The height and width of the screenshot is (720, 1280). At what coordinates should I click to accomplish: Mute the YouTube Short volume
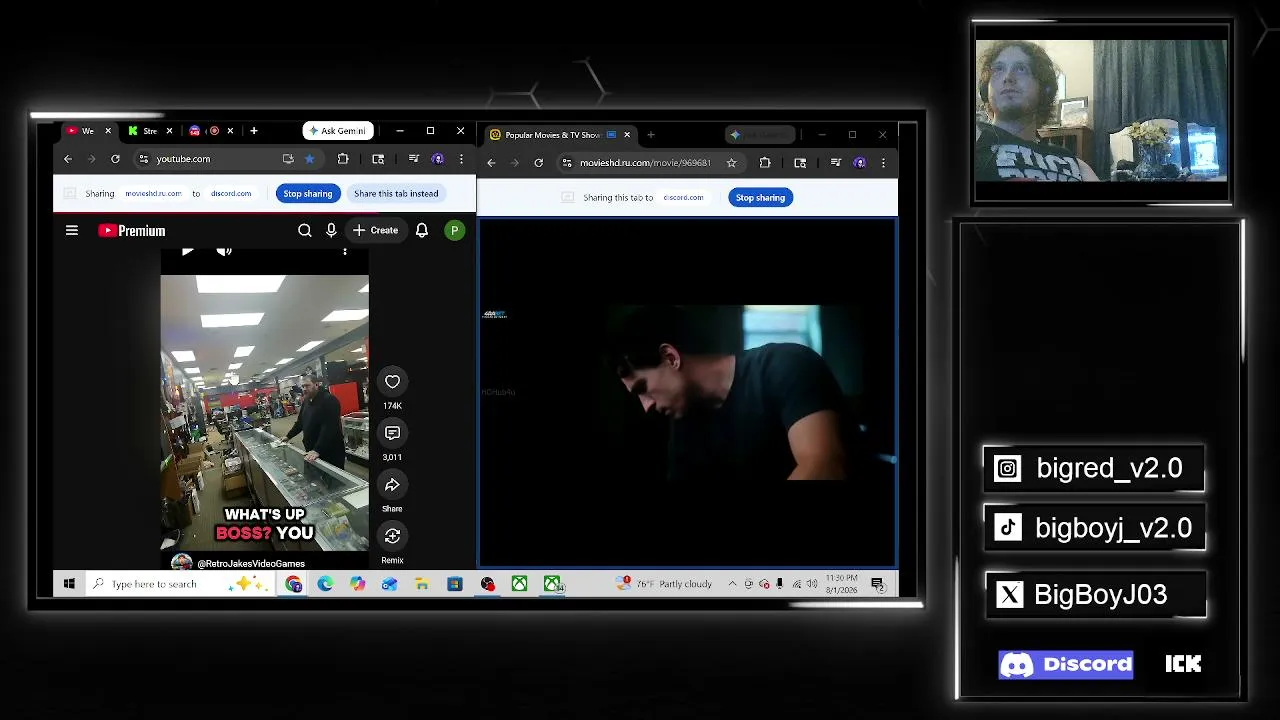(x=224, y=251)
